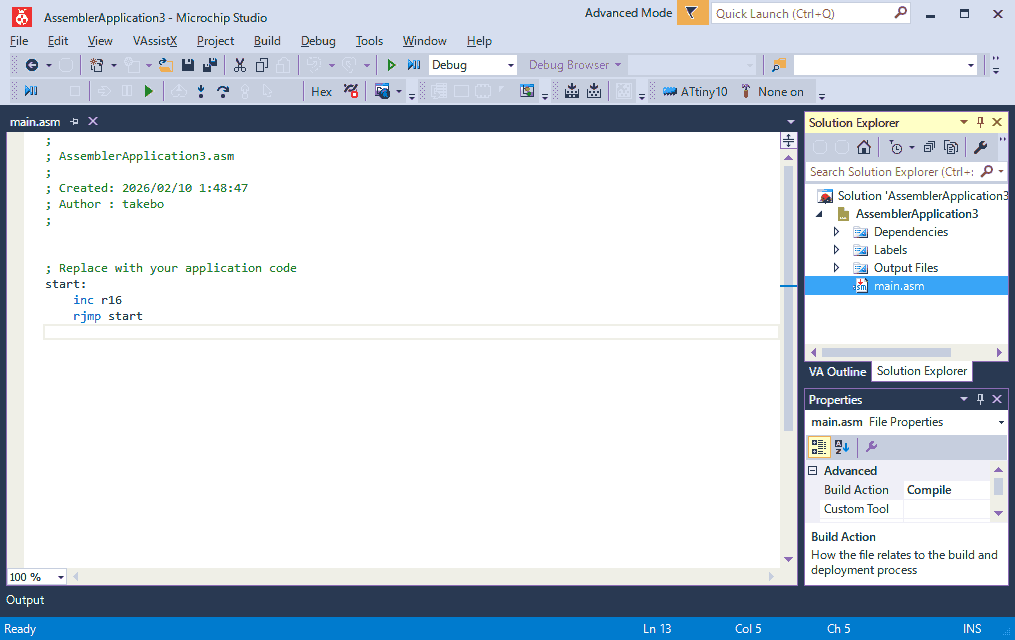The width and height of the screenshot is (1015, 640).
Task: Click the second Device Programming chip icon
Action: tap(594, 91)
